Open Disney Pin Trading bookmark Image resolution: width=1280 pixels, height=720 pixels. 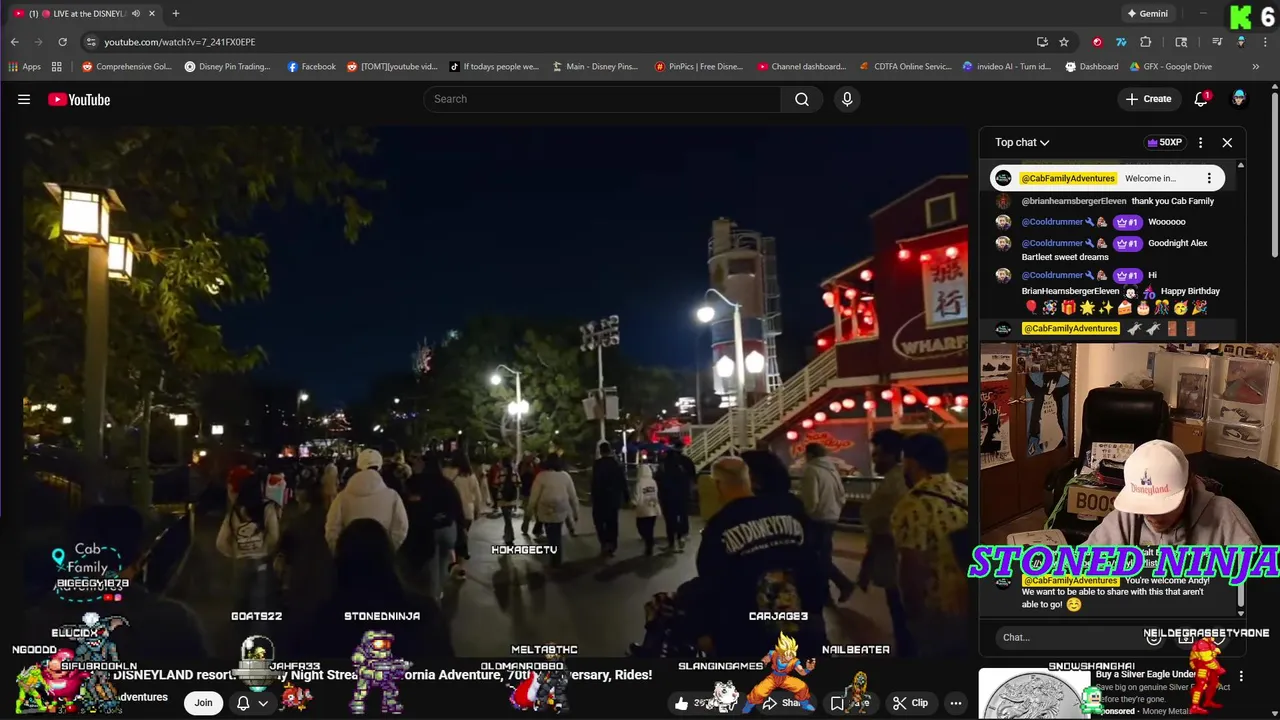pos(228,67)
